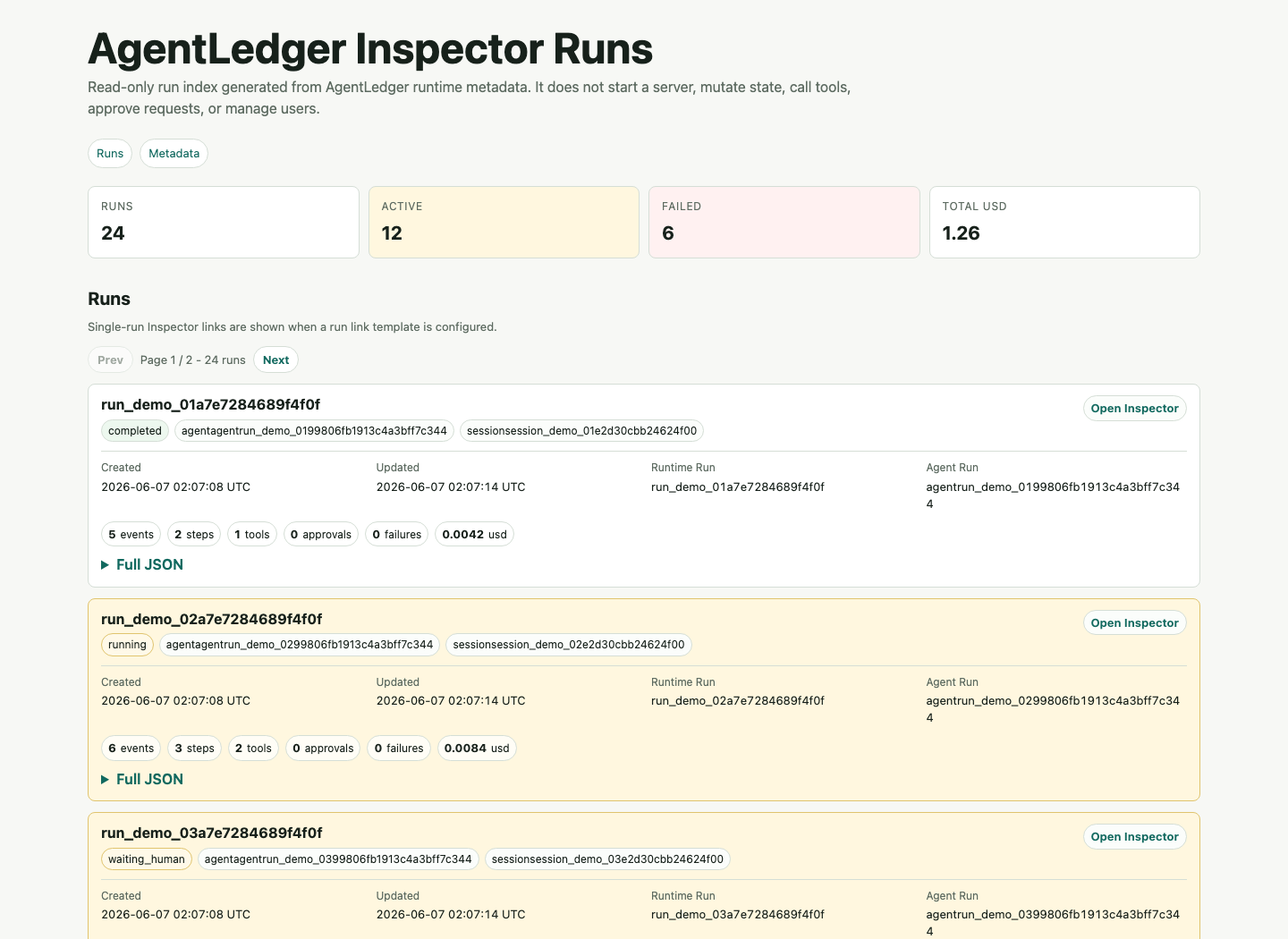Click the 5 events chip
This screenshot has height=939, width=1288.
(131, 535)
